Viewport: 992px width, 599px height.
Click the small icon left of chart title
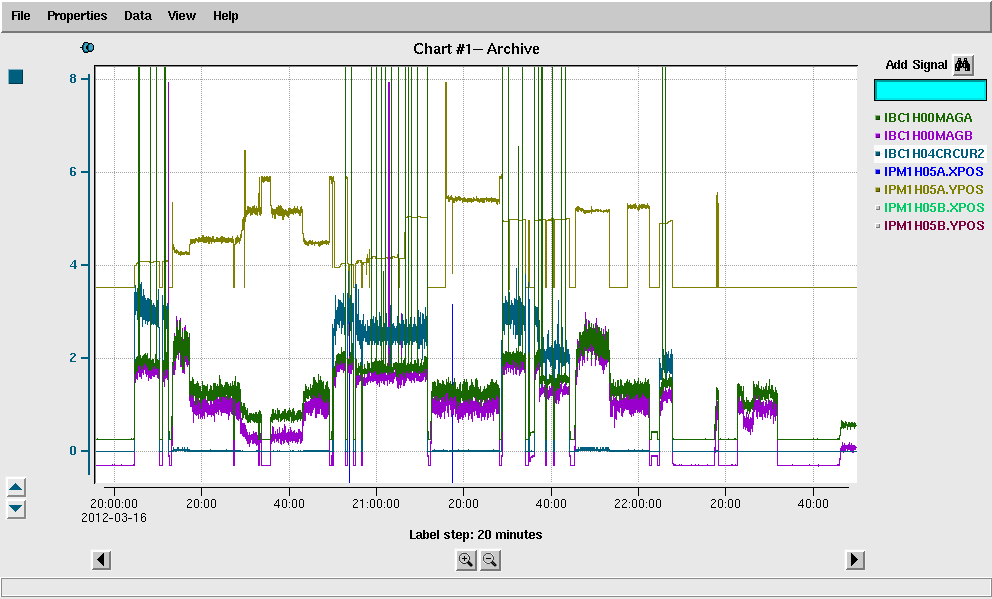[87, 47]
